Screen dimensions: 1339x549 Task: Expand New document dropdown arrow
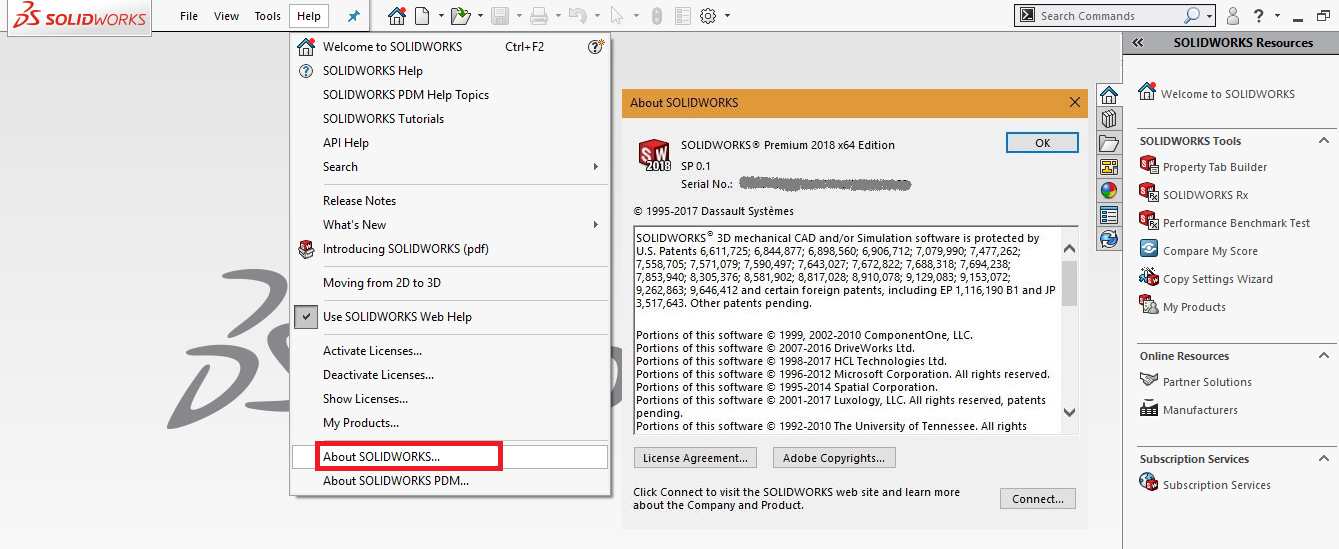point(441,16)
